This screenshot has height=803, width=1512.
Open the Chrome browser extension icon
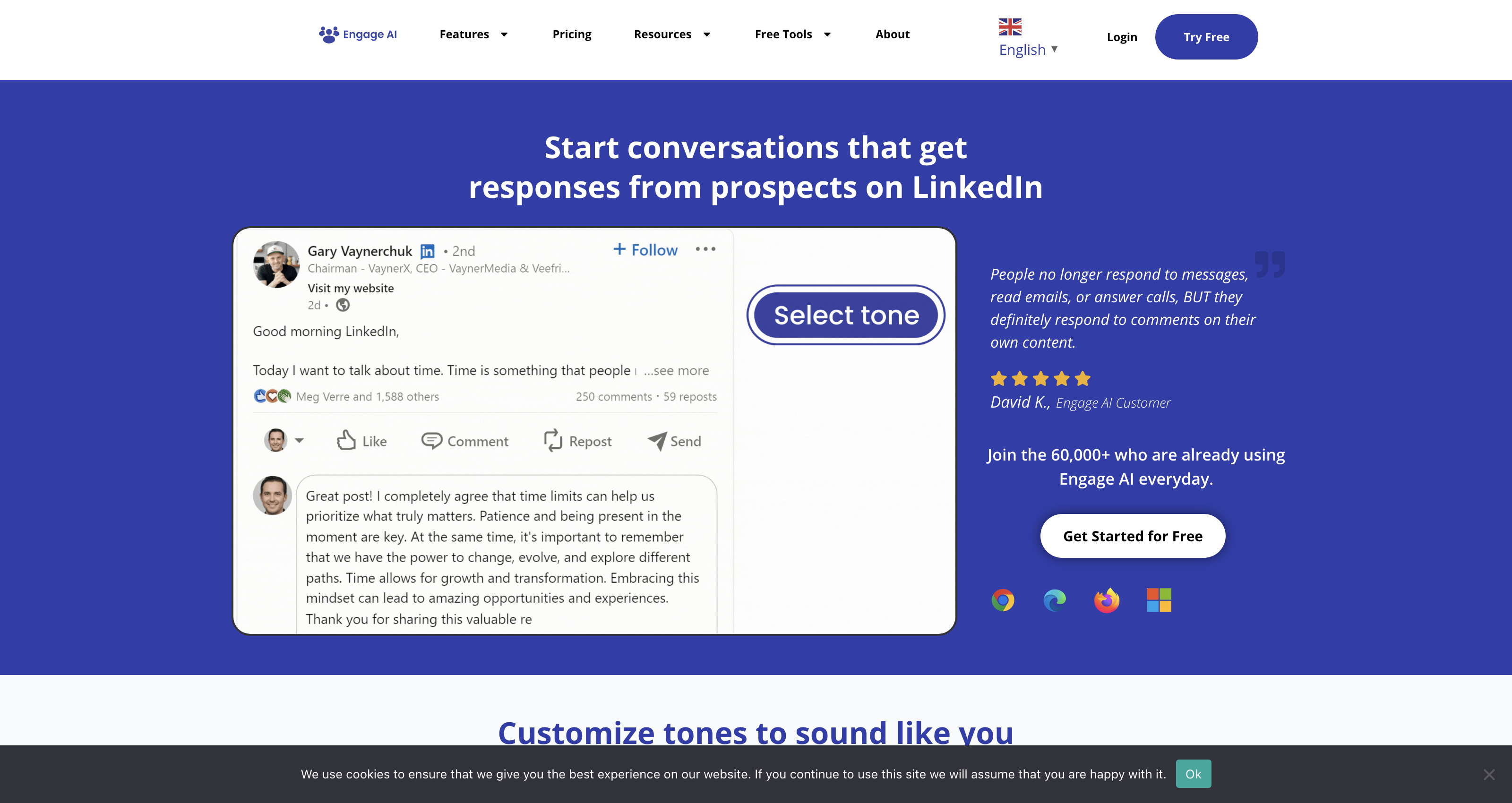(x=1003, y=600)
